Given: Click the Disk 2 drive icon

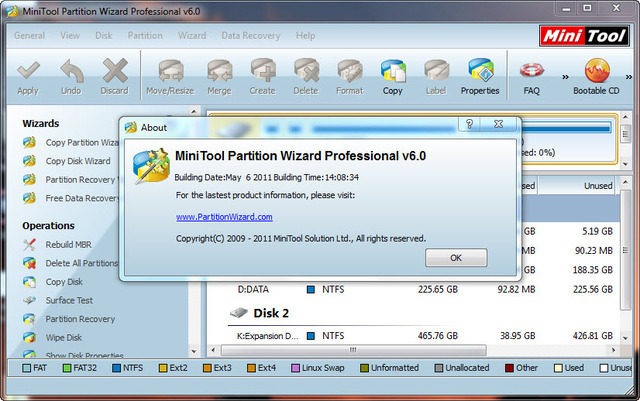Looking at the screenshot, I should tap(239, 313).
